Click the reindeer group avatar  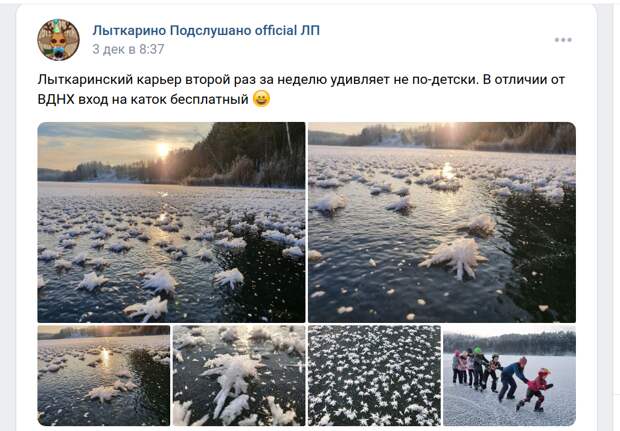click(x=59, y=40)
